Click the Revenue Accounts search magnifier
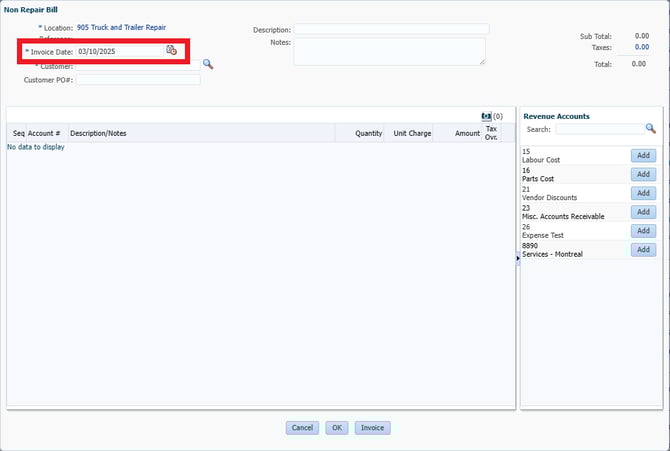Viewport: 670px width, 451px height. (x=650, y=129)
